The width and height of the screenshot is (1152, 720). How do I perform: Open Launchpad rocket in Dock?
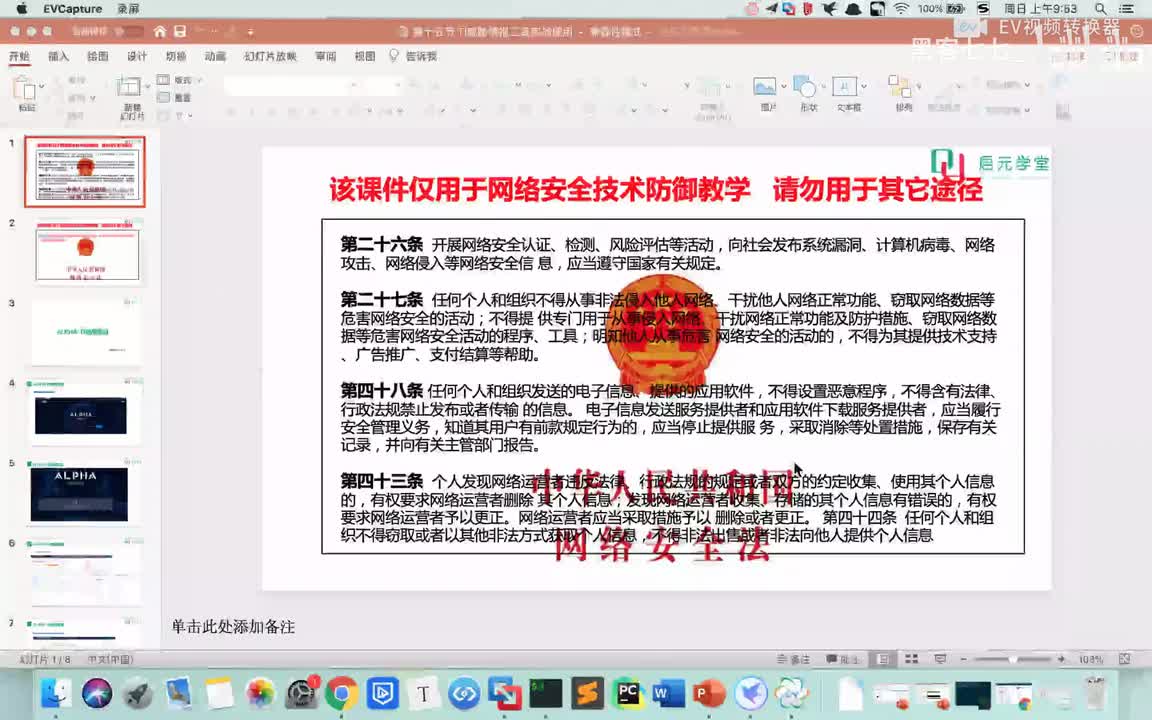point(137,693)
